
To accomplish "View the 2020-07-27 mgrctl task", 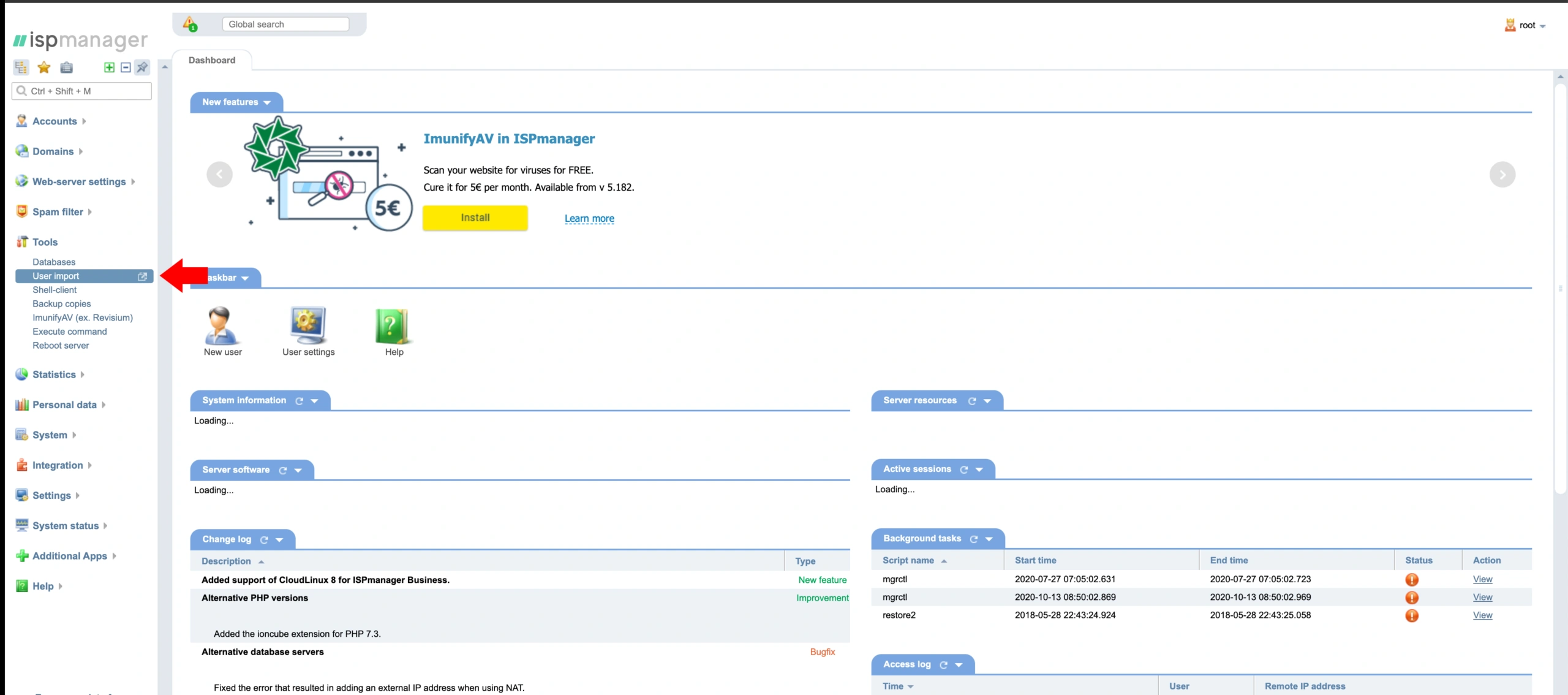I will pyautogui.click(x=1482, y=579).
